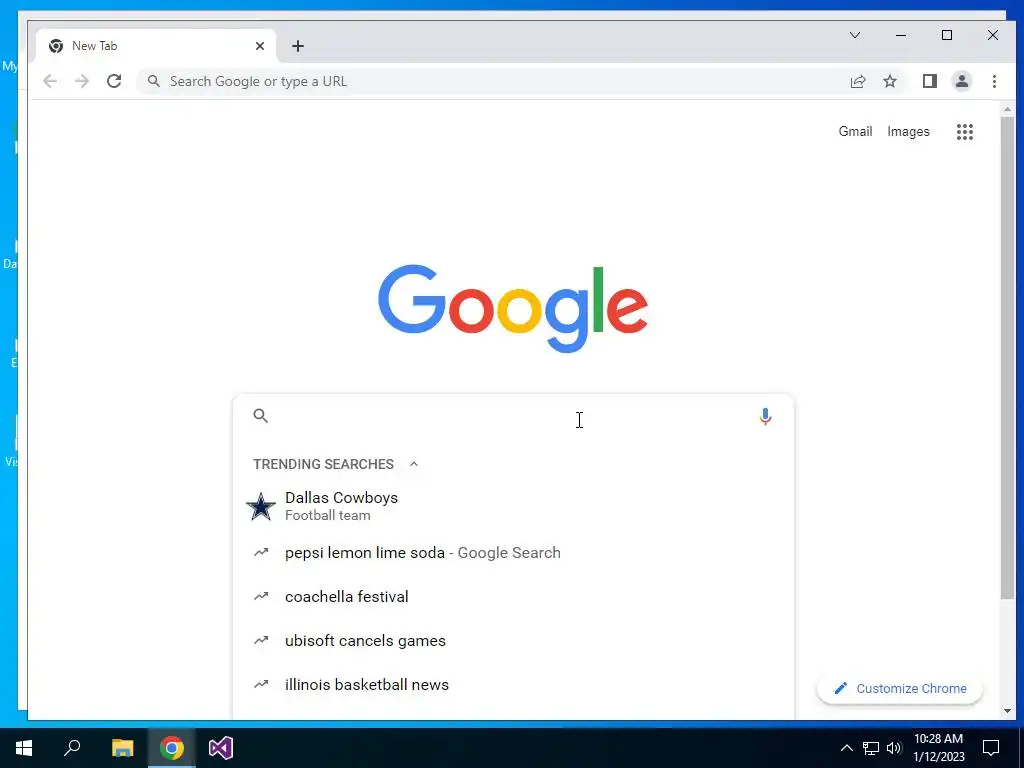
Task: Open Google Images link
Action: tap(908, 131)
